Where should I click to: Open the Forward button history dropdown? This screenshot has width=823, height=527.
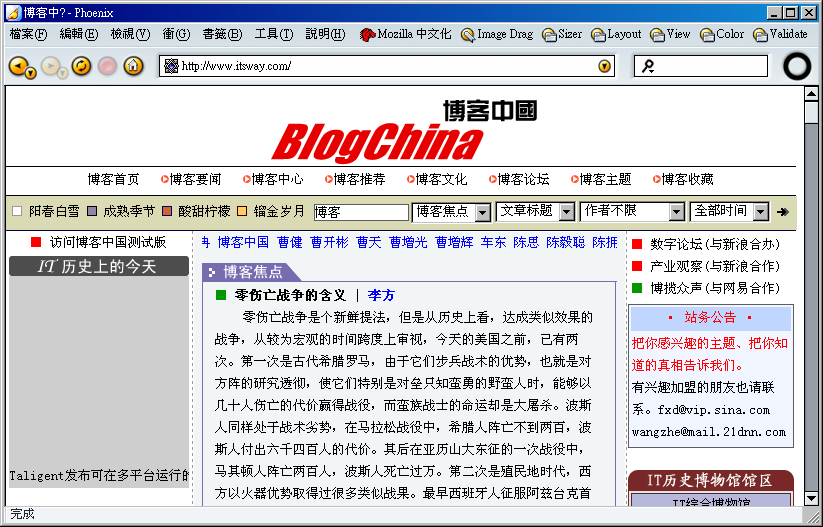pos(62,73)
